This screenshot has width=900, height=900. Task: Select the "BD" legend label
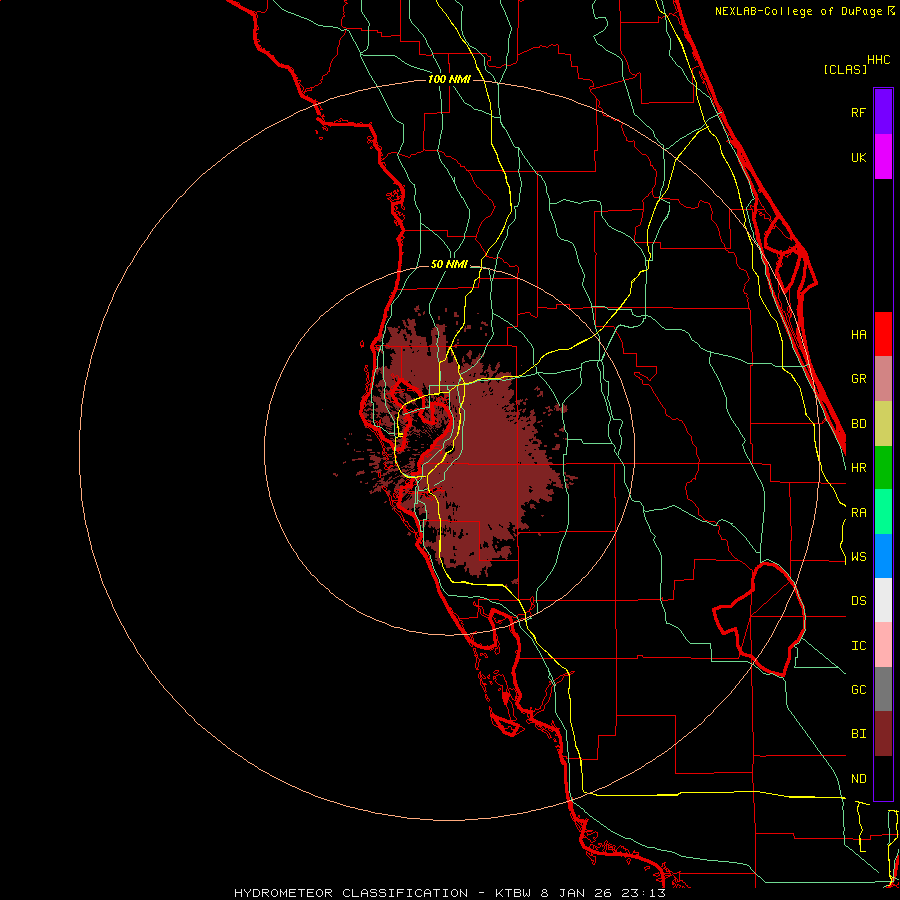pos(859,424)
